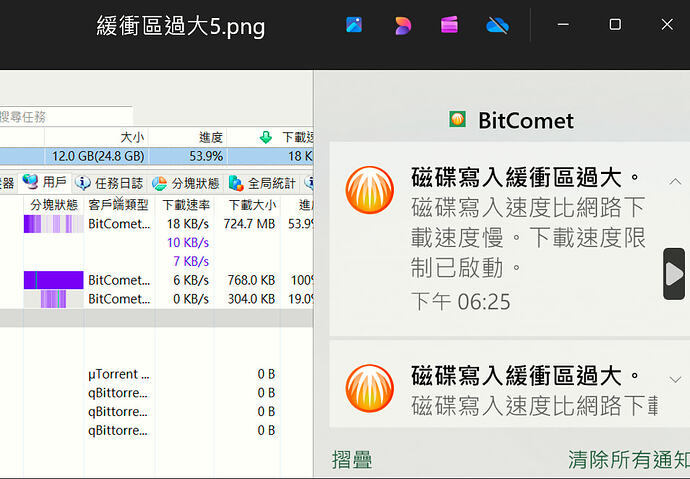This screenshot has width=690, height=479.
Task: Collapse the first notification with up chevron
Action: 675,182
